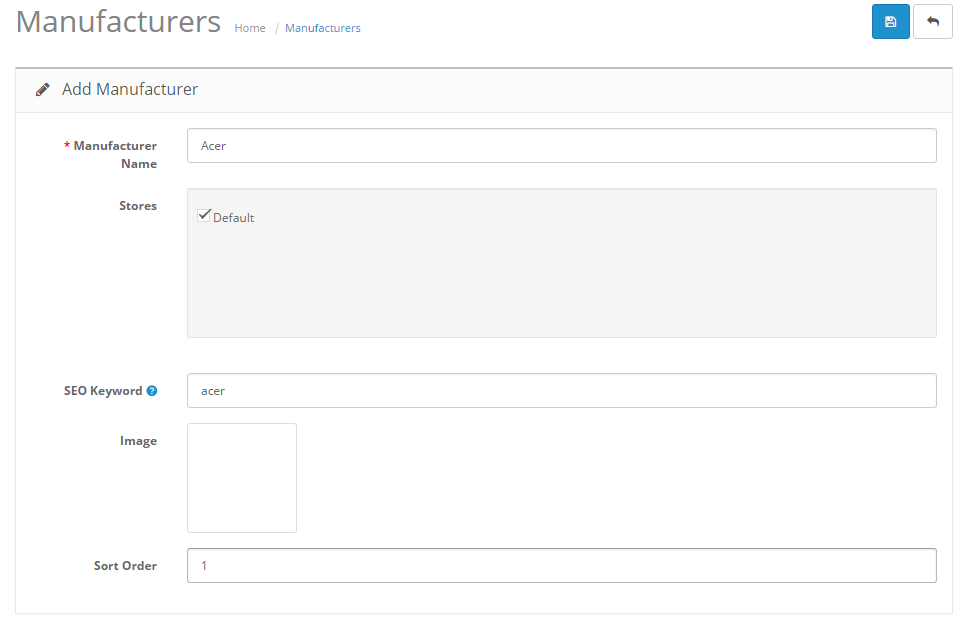This screenshot has height=626, width=966.
Task: Click the Manufacturer Name field label
Action: (114, 154)
